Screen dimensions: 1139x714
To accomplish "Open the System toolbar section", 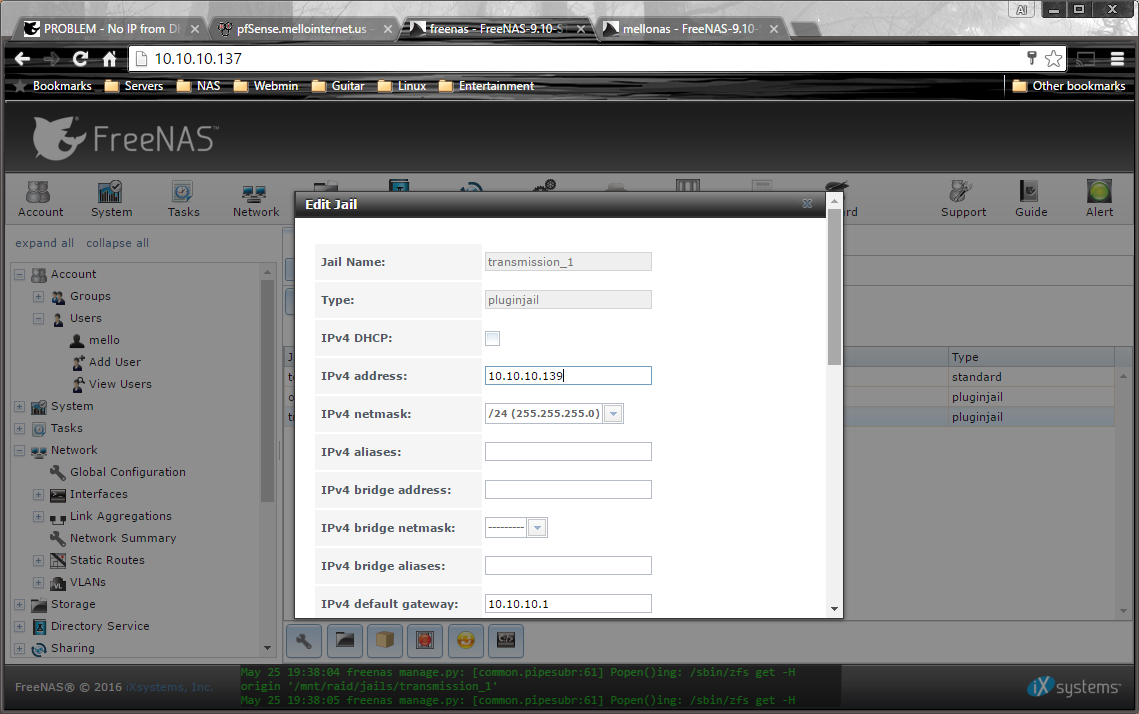I will 111,199.
